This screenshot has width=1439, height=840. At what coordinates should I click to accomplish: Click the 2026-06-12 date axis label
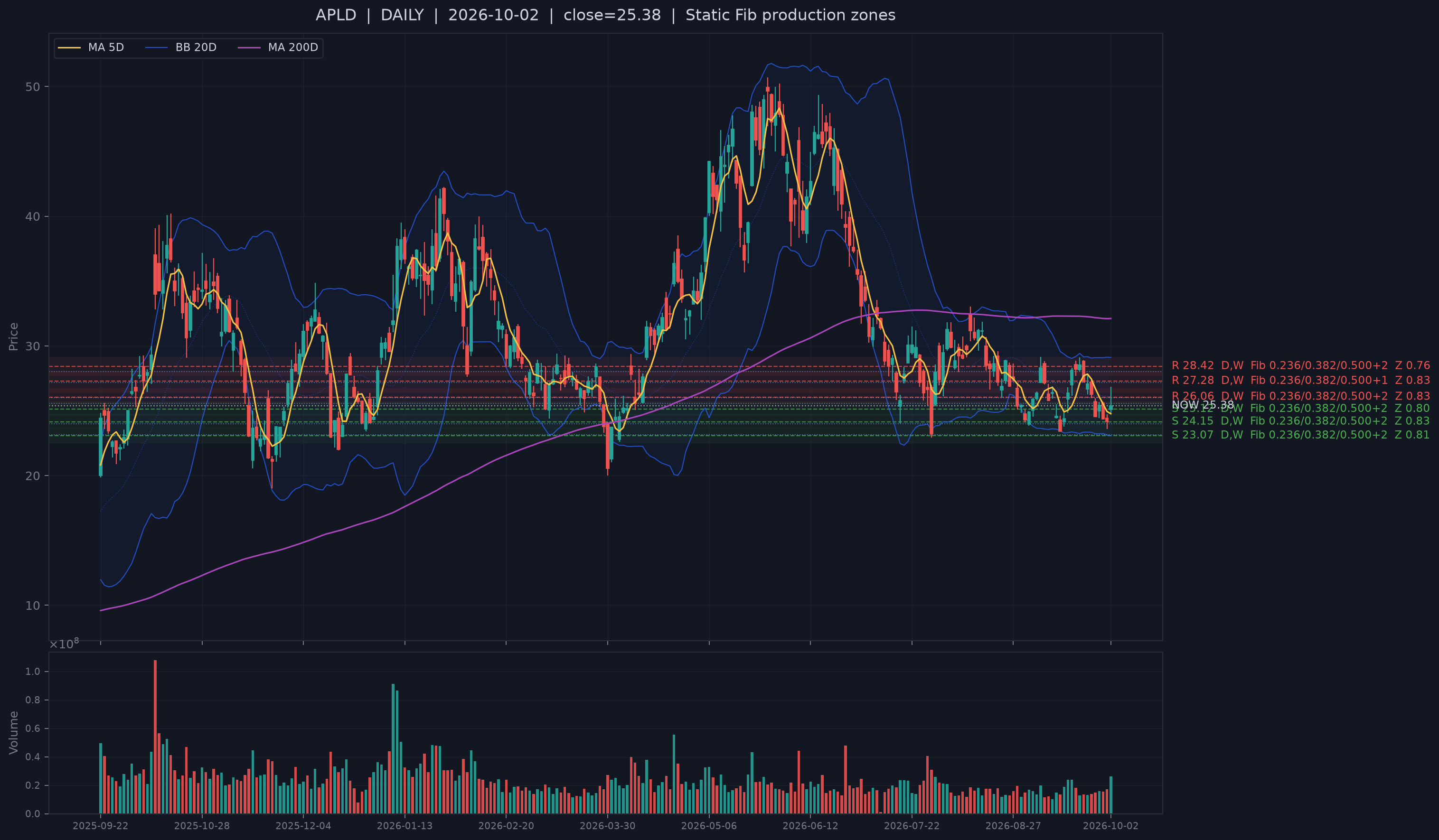[810, 826]
